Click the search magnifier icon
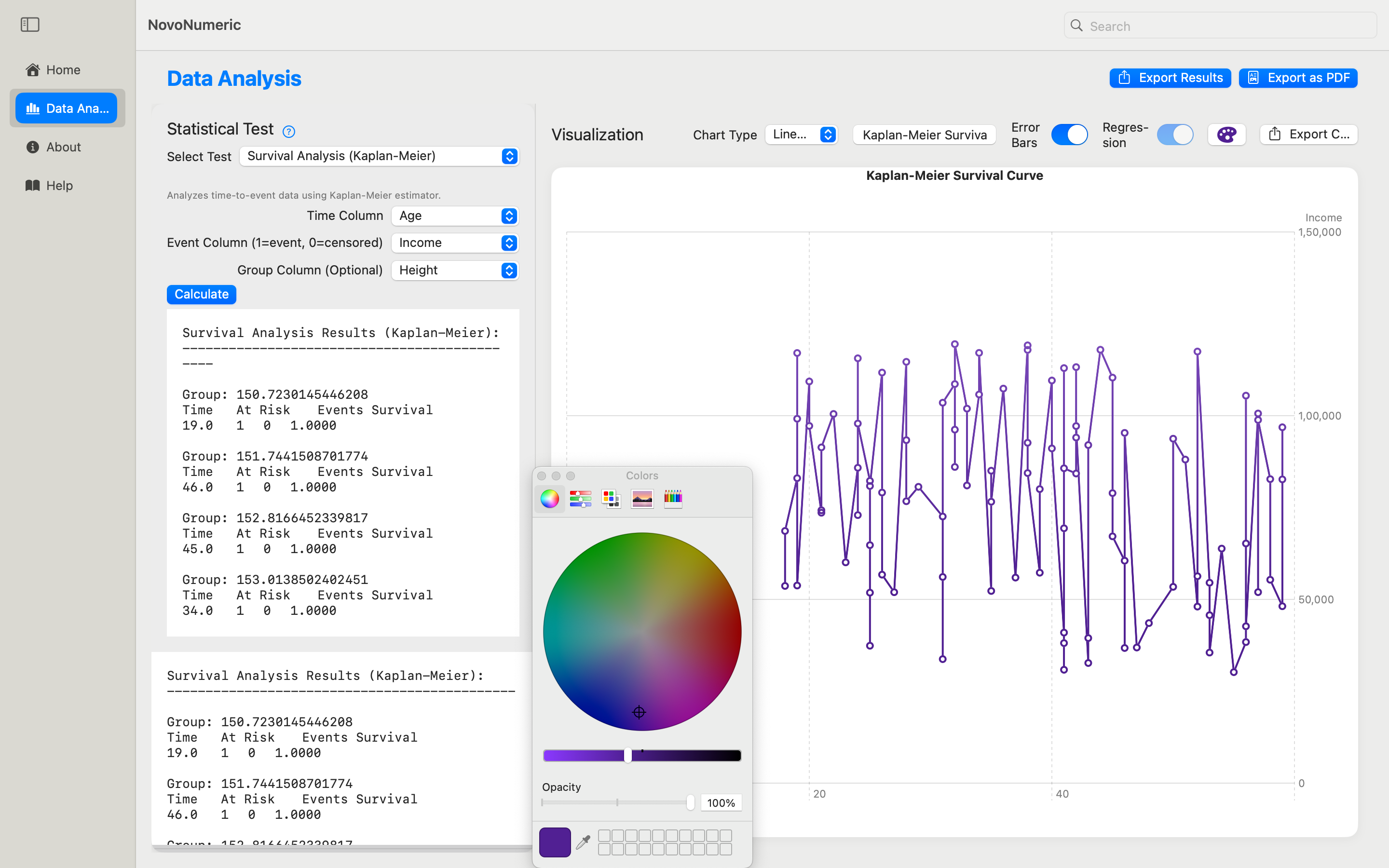The height and width of the screenshot is (868, 1389). 1077,26
